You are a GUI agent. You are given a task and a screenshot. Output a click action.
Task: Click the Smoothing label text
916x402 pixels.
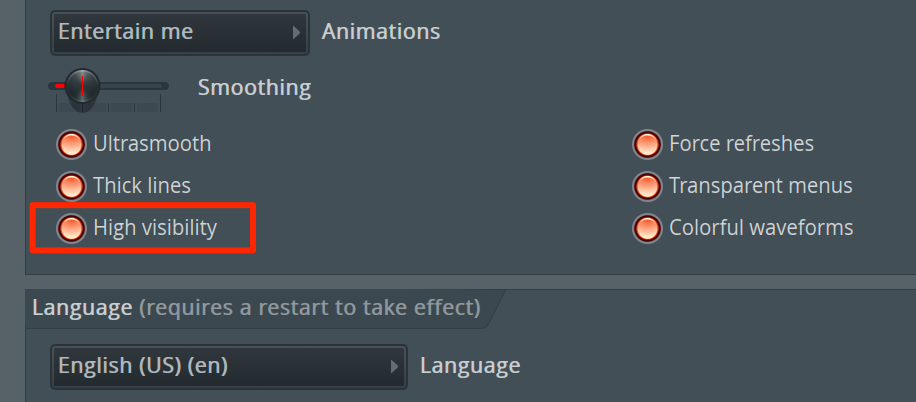coord(254,88)
